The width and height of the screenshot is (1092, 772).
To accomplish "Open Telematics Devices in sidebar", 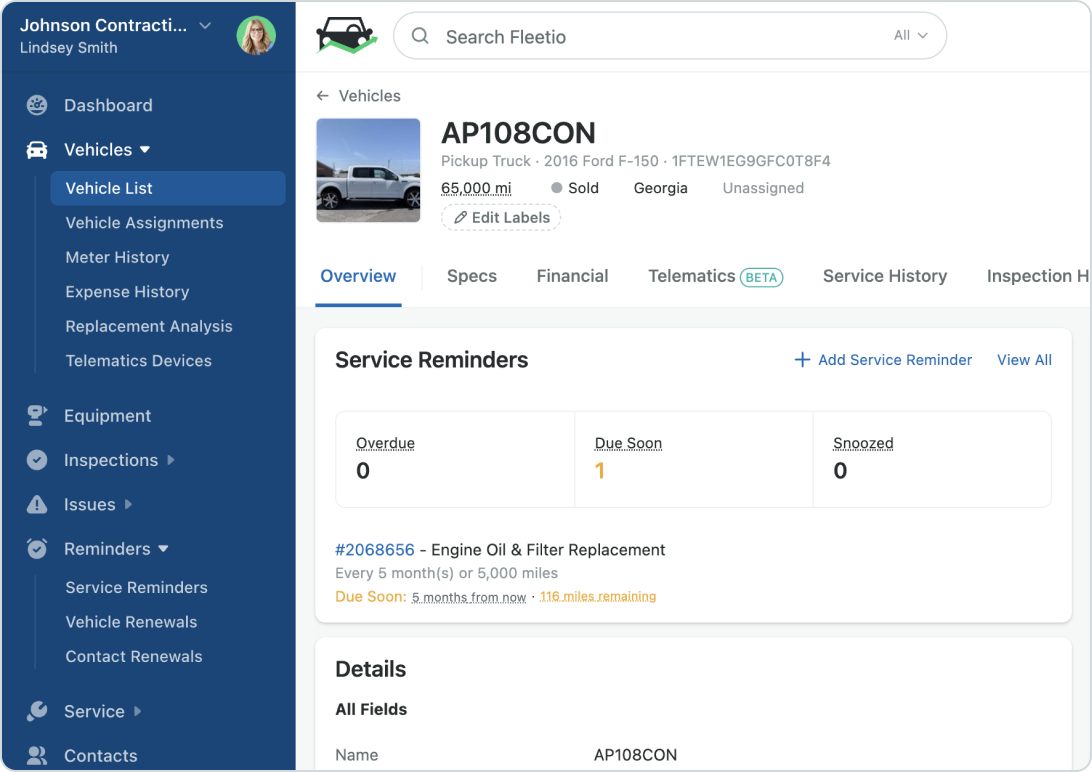I will click(x=138, y=361).
